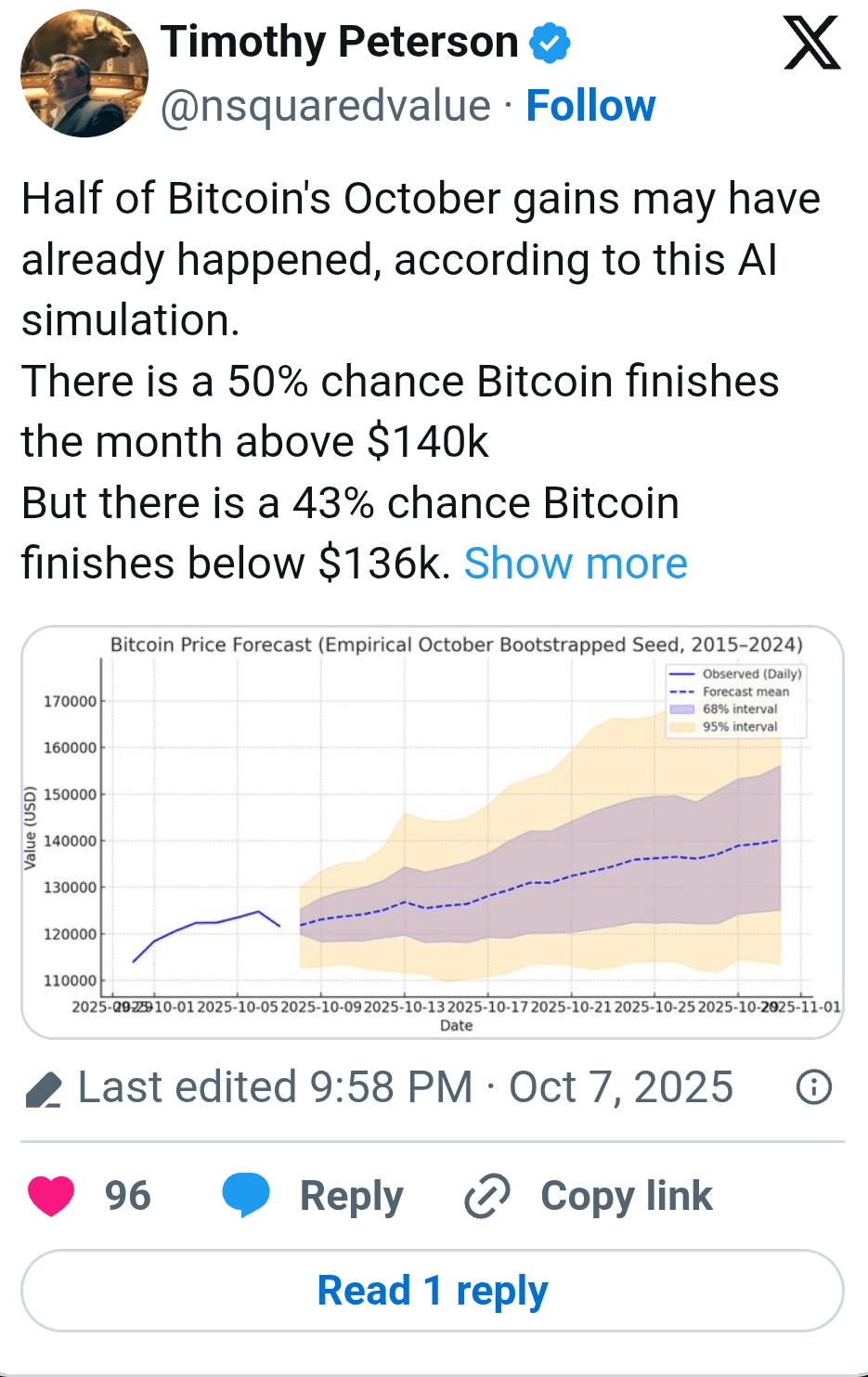Click the Reply text label
Screen dimensions: 868x1377
click(351, 1195)
